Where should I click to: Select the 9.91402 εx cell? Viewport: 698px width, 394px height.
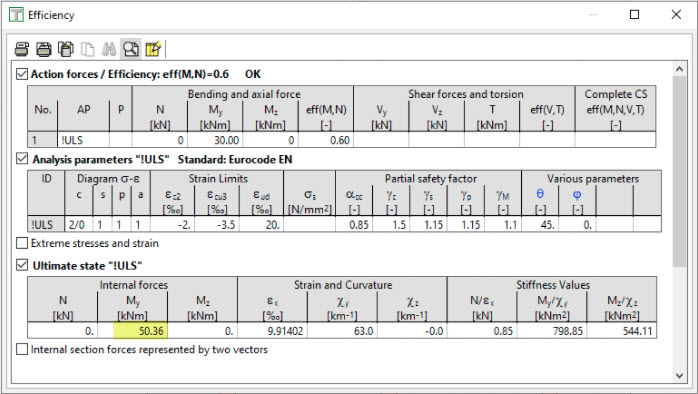272,331
